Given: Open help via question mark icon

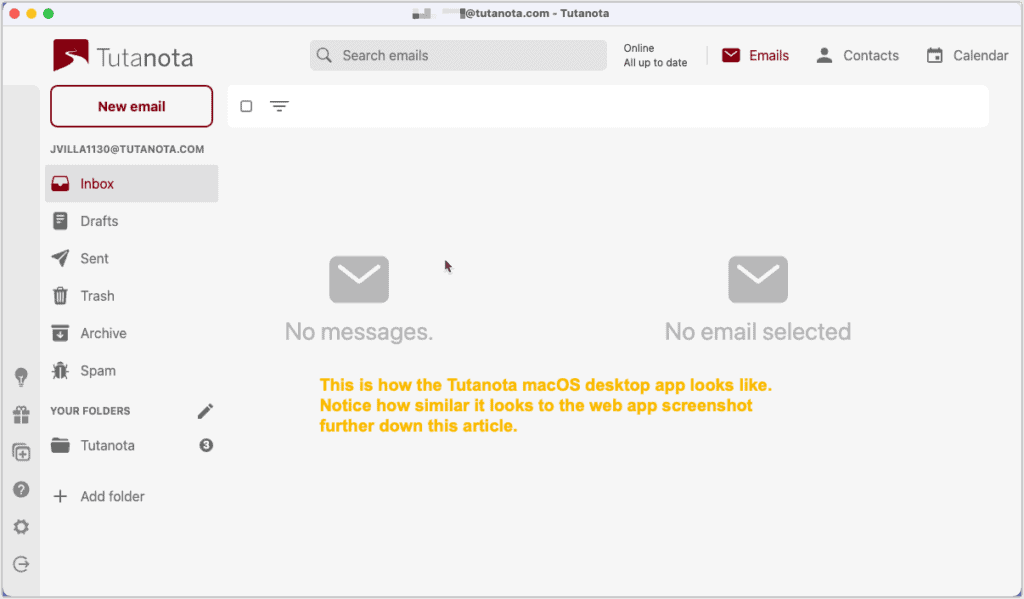Looking at the screenshot, I should (x=21, y=489).
